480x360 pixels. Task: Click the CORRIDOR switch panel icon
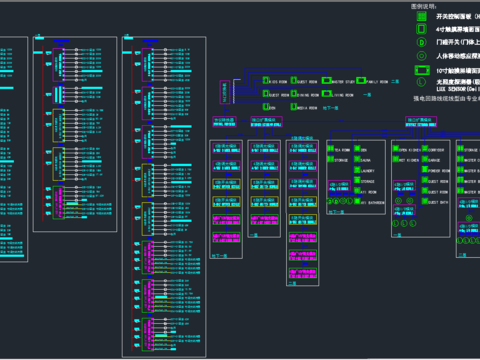[425, 149]
